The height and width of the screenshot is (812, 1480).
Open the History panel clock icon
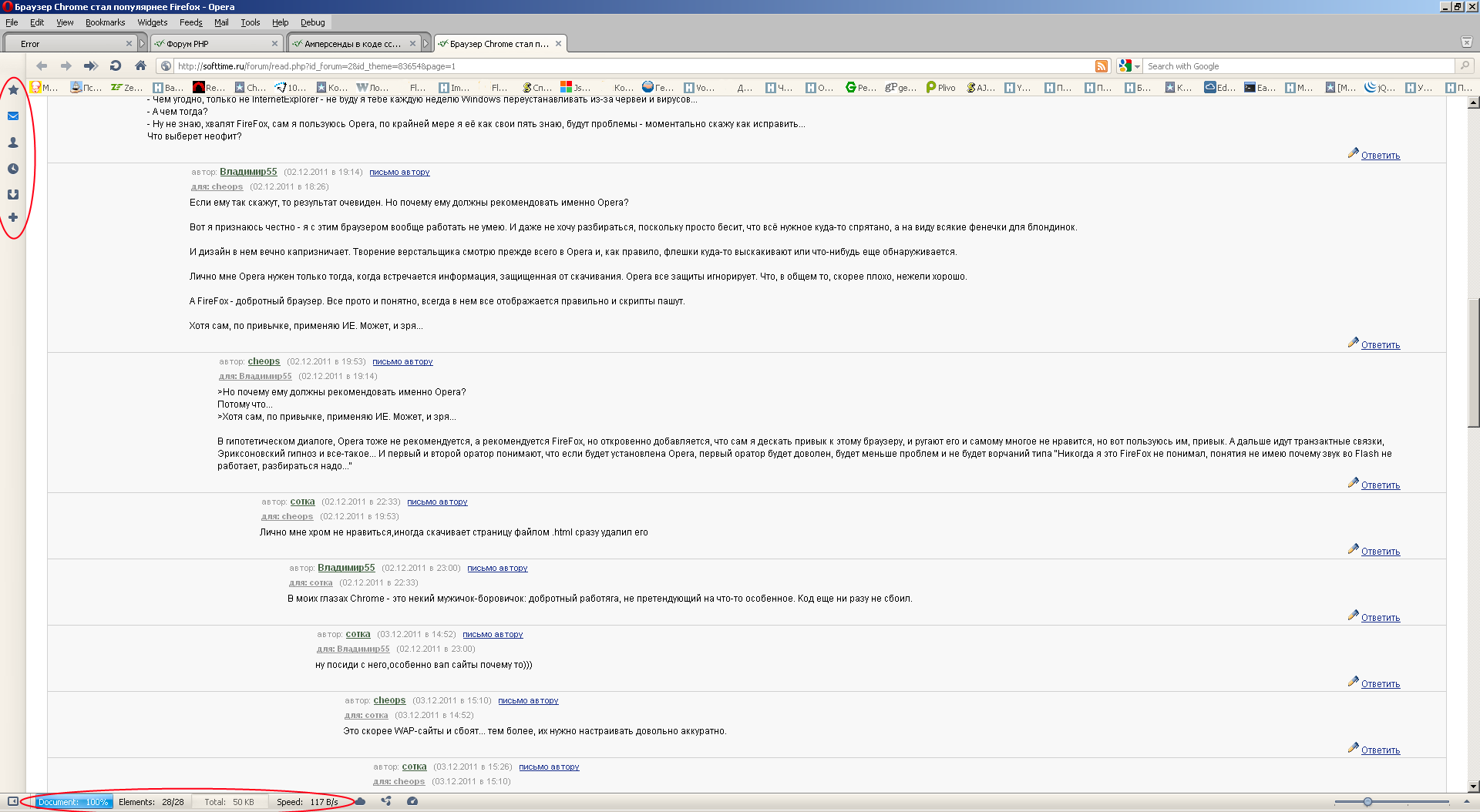click(x=13, y=169)
